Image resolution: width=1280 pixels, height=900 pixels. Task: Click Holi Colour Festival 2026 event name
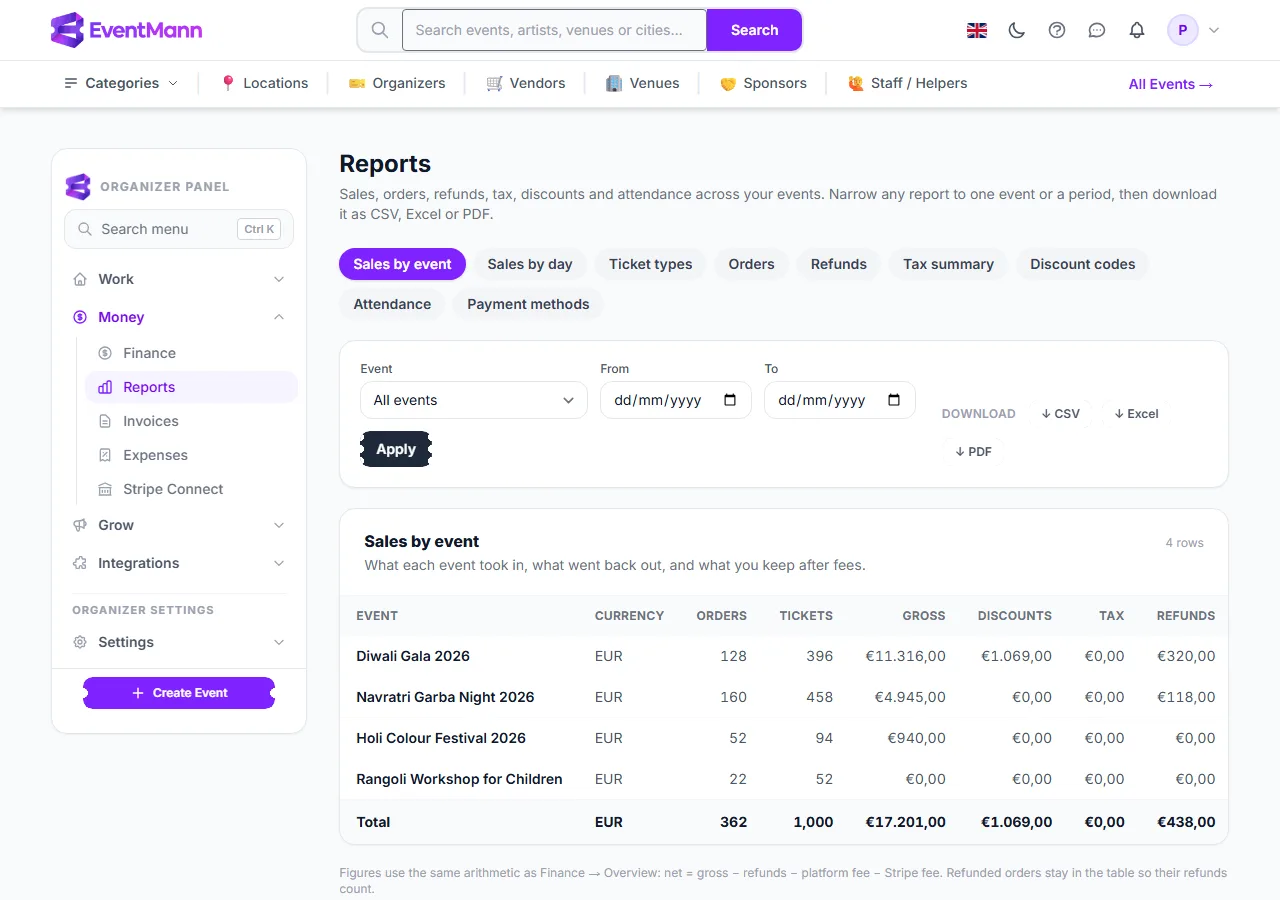pos(441,738)
